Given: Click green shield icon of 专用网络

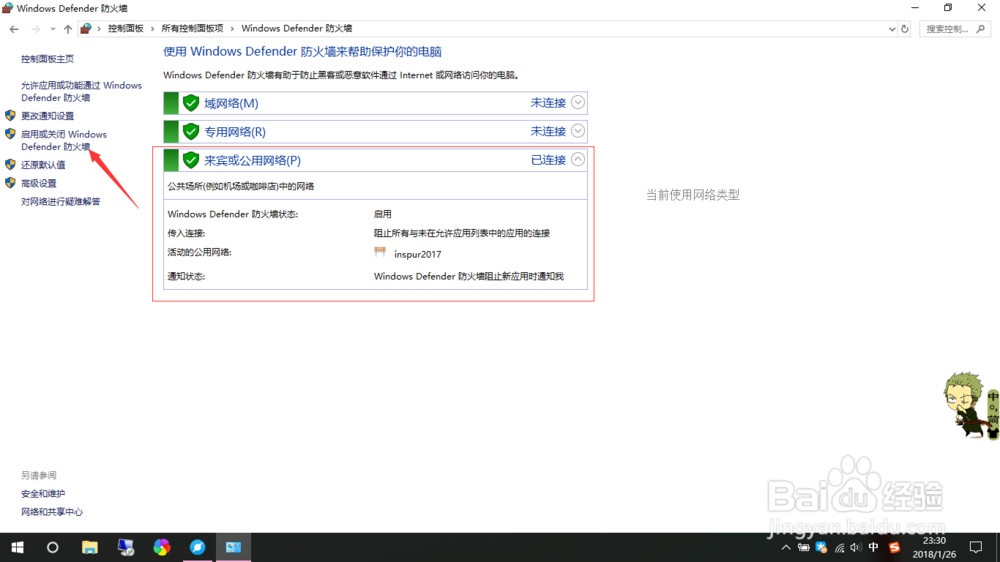Looking at the screenshot, I should click(x=191, y=131).
